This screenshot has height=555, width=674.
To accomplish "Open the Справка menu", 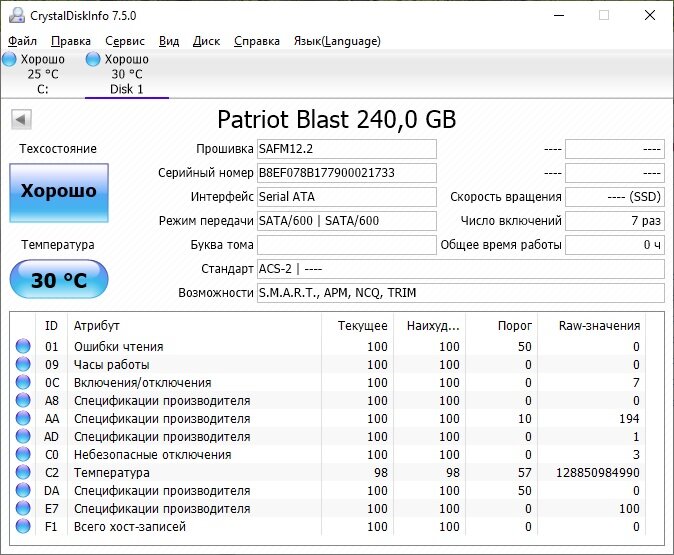I will point(257,41).
